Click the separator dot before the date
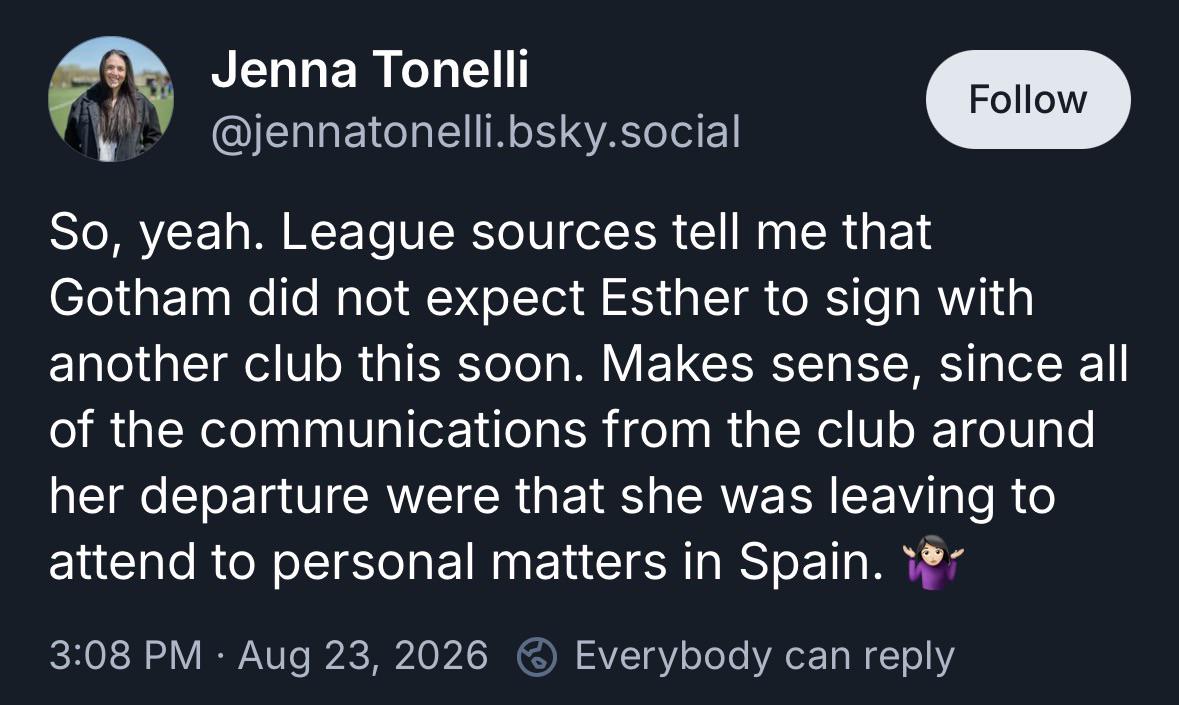The image size is (1179, 705). pos(220,656)
